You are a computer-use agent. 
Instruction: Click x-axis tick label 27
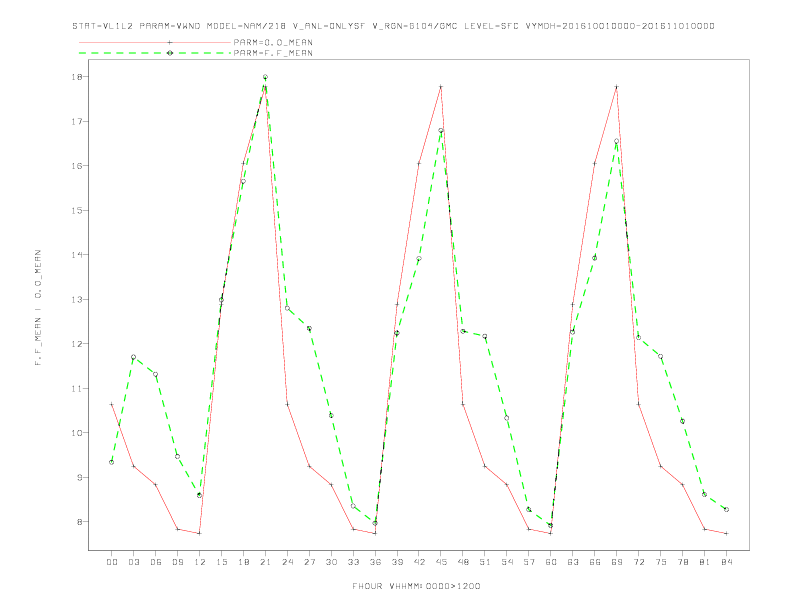[309, 562]
